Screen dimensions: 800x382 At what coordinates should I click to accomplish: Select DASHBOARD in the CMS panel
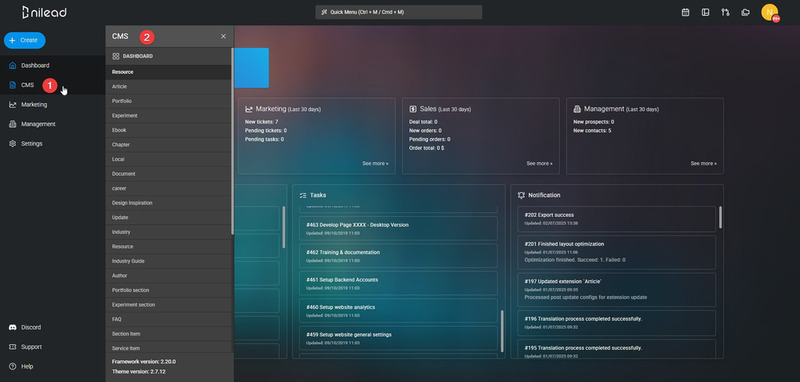[x=168, y=56]
